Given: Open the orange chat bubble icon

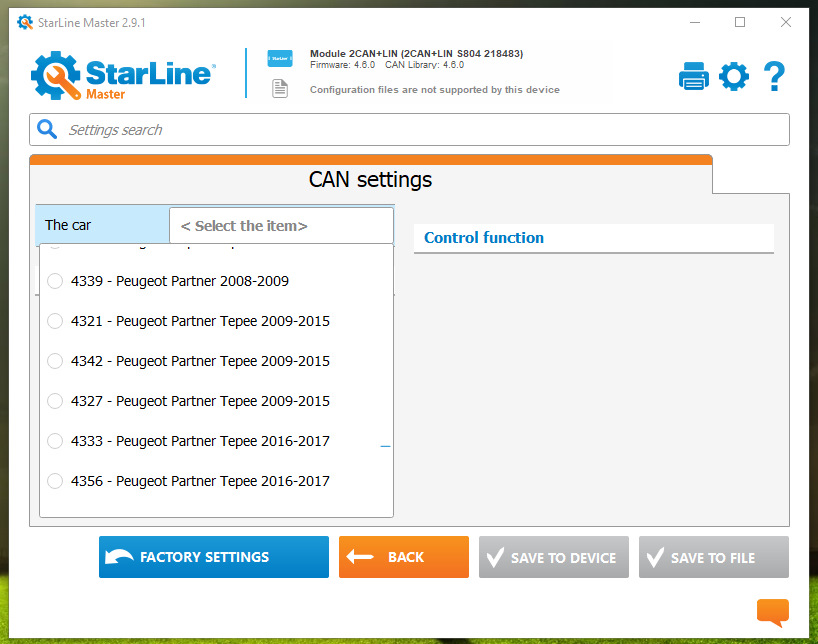Looking at the screenshot, I should [x=773, y=613].
